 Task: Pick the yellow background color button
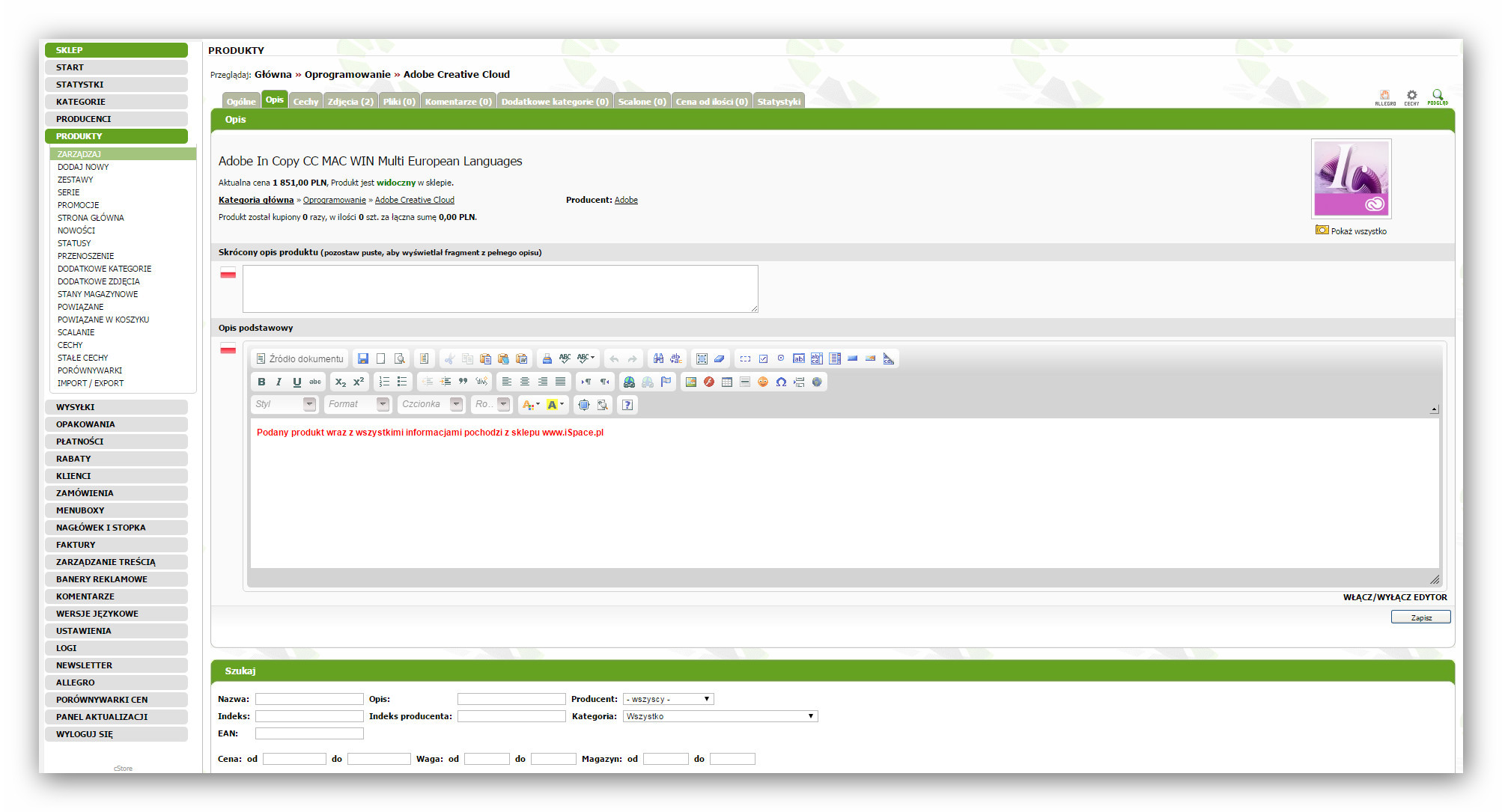tap(555, 405)
